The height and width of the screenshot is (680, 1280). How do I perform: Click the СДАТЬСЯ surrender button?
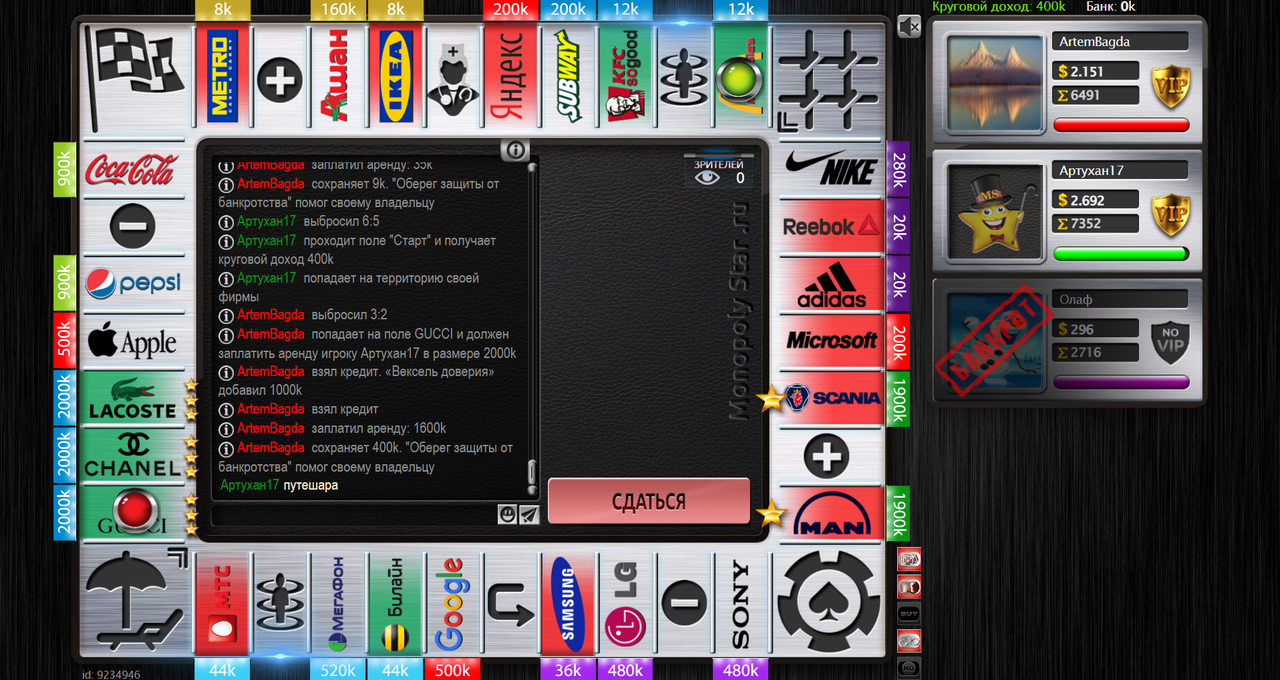649,501
